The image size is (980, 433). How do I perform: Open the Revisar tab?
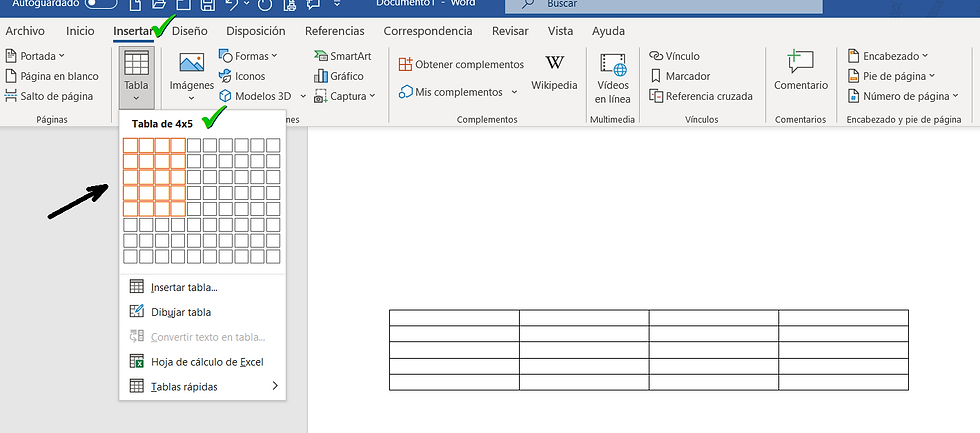[510, 31]
